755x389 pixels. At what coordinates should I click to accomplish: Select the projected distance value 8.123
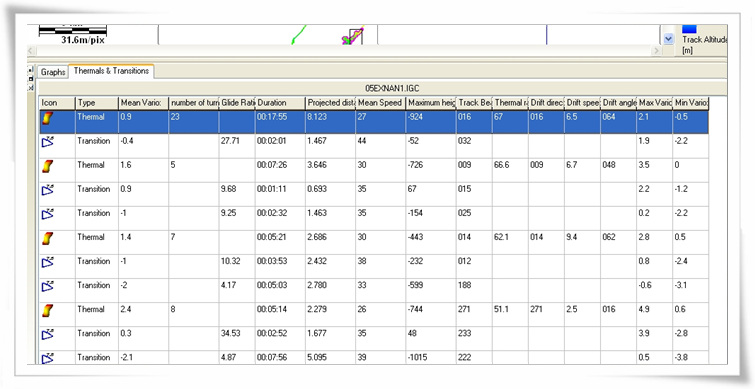coord(316,117)
